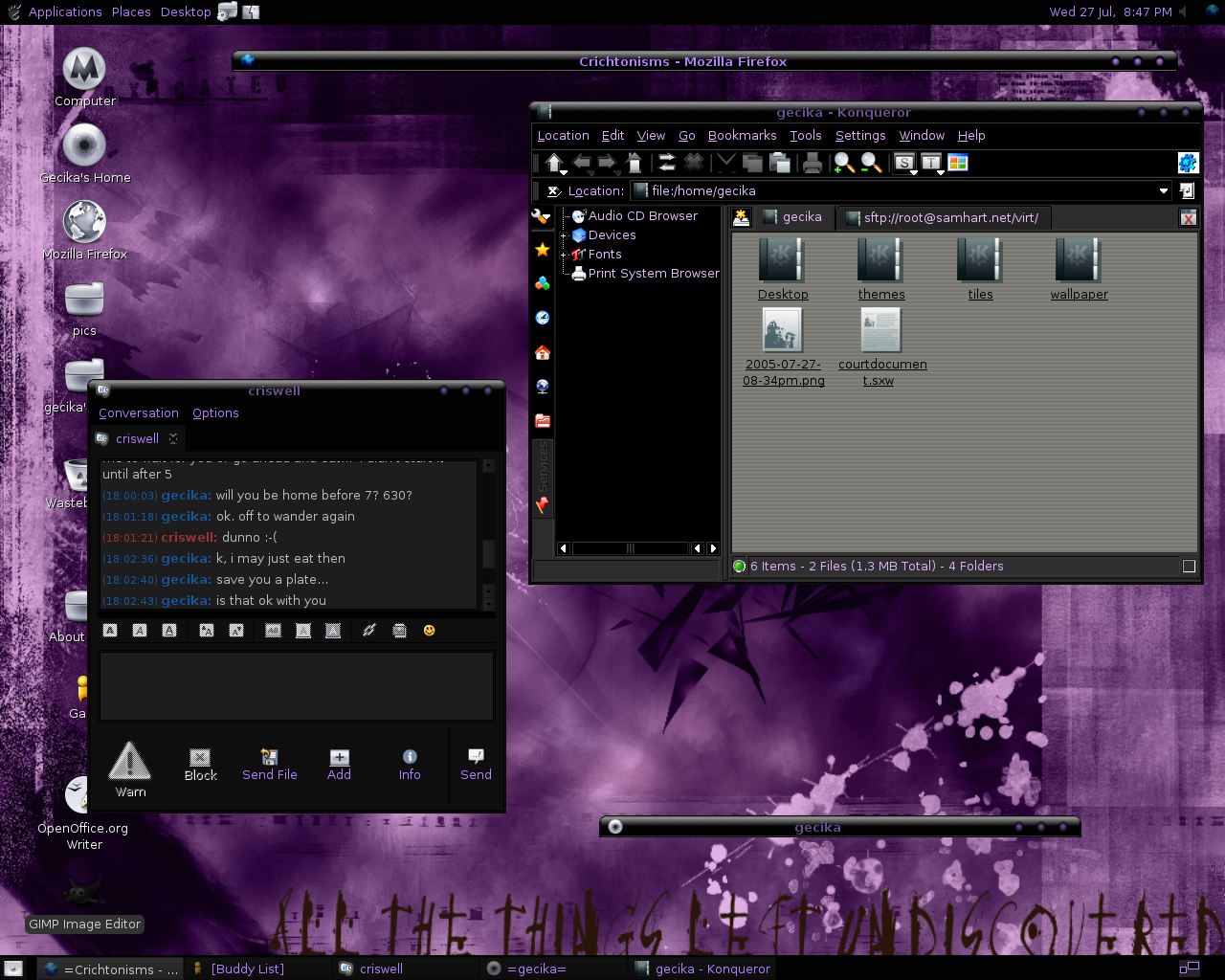1225x980 pixels.
Task: Switch to the gecika tab in Konqueror
Action: click(x=792, y=217)
